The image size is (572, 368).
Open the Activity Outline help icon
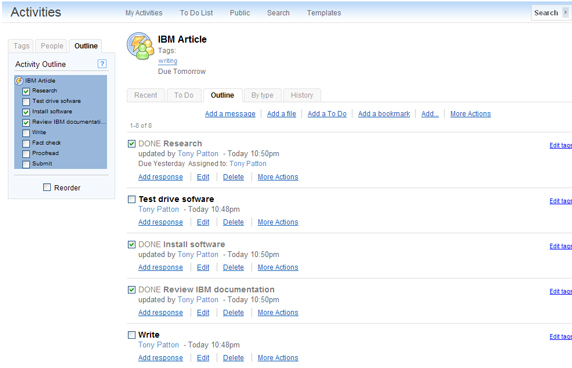(x=102, y=64)
